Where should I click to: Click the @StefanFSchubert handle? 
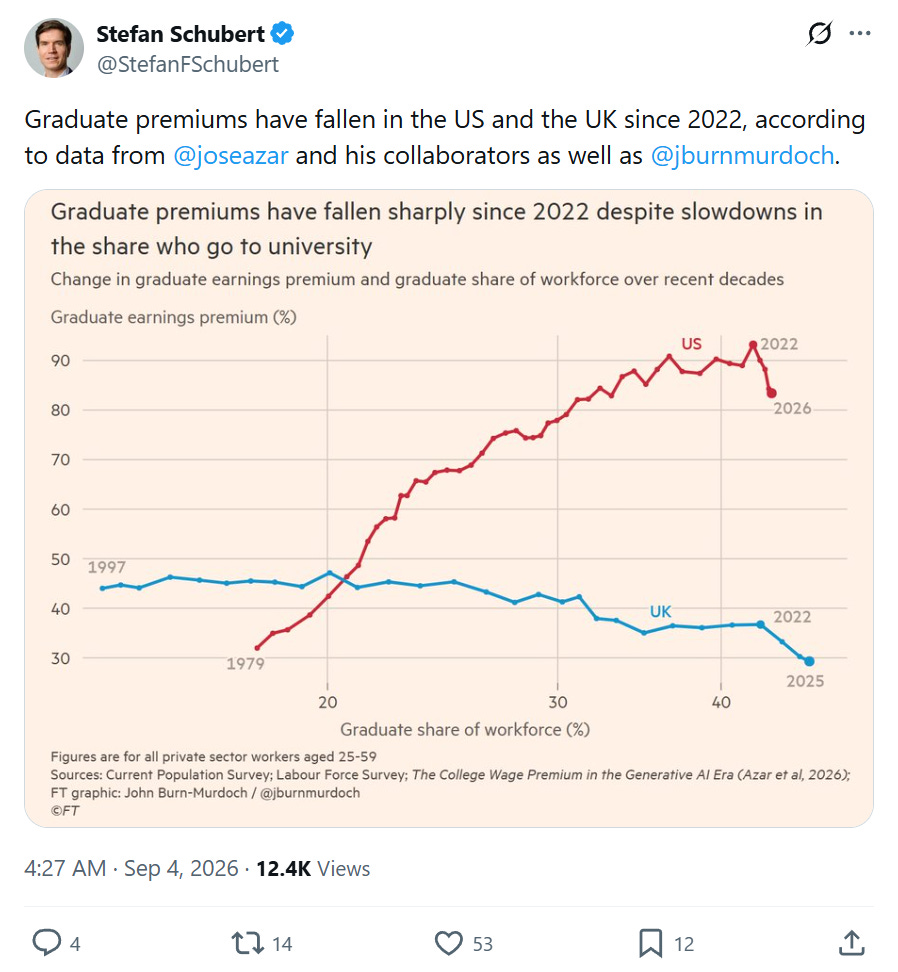pos(188,64)
